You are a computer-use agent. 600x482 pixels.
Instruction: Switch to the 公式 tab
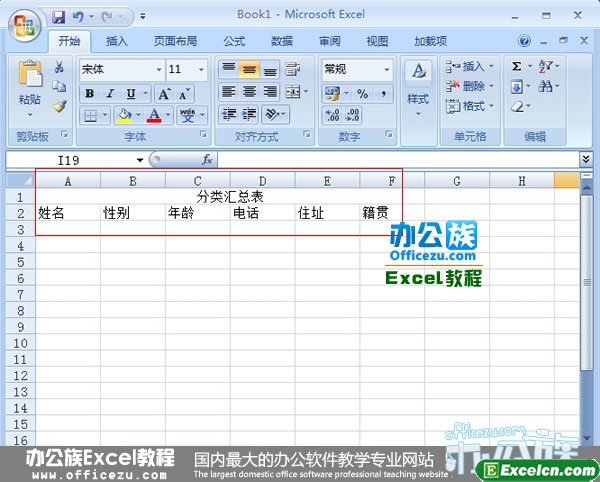[x=234, y=41]
